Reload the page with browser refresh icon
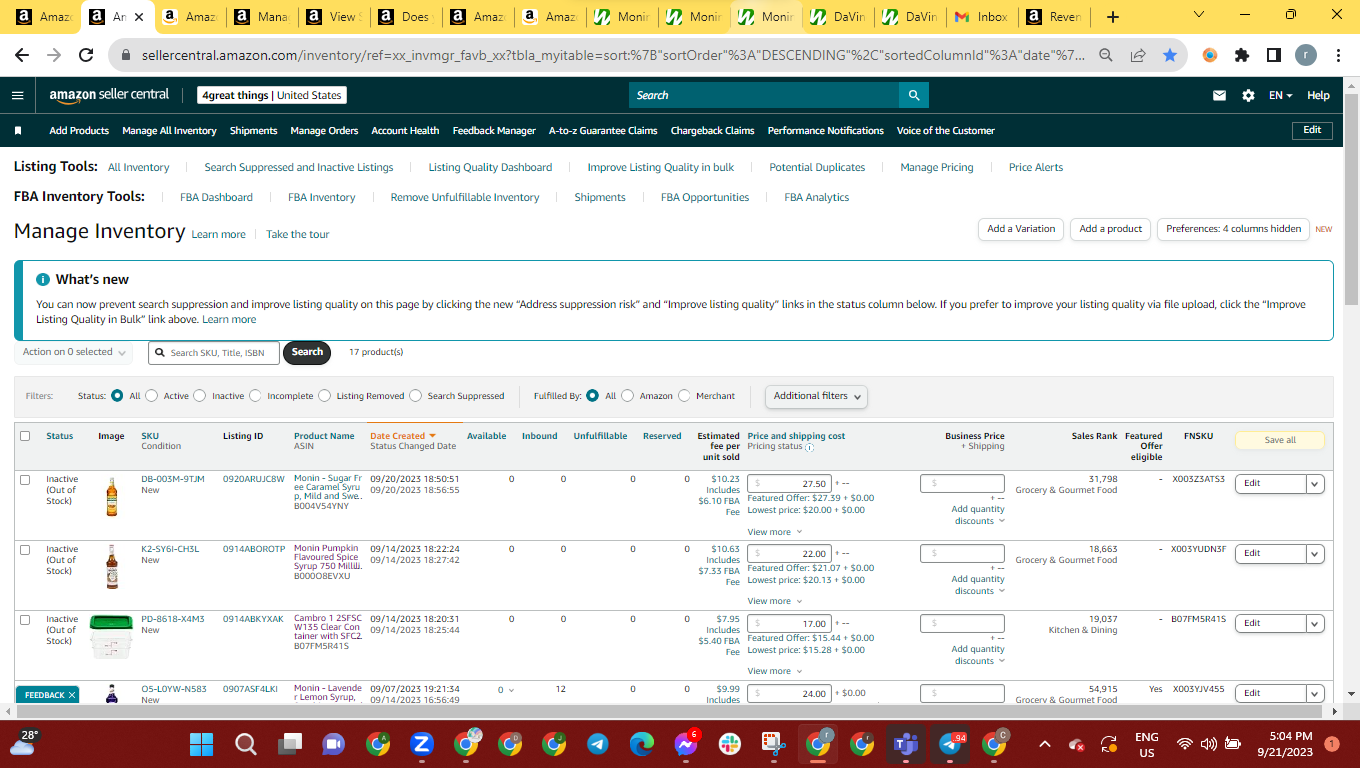This screenshot has height=768, width=1360. coord(86,55)
